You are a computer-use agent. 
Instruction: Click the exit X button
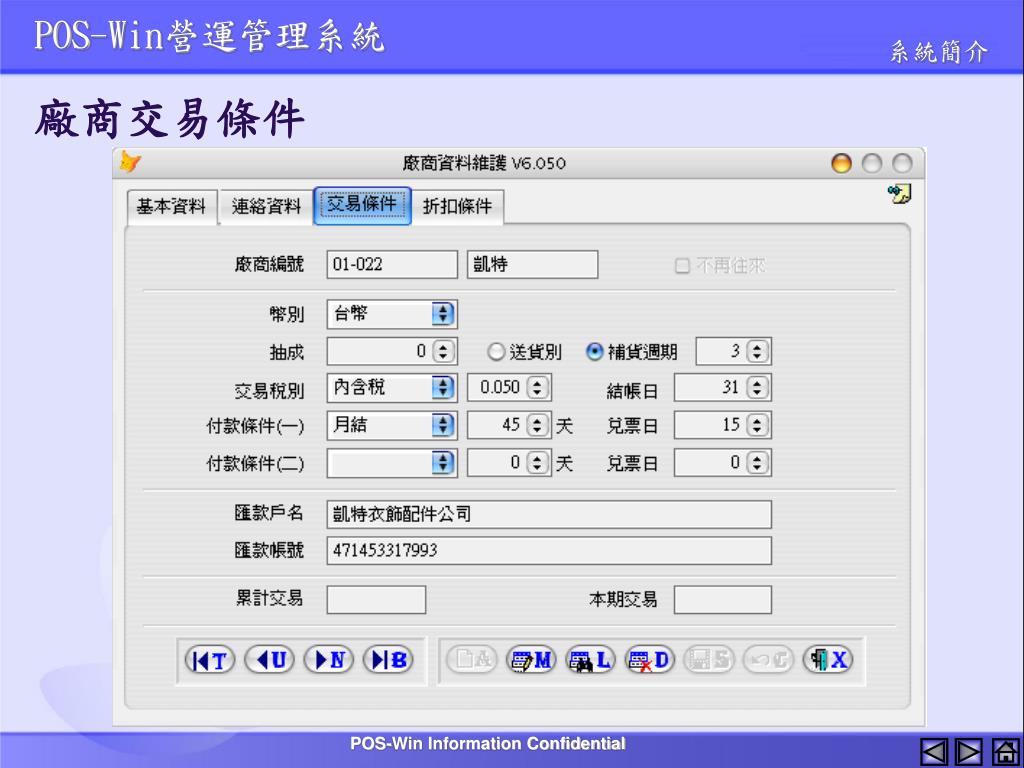828,660
